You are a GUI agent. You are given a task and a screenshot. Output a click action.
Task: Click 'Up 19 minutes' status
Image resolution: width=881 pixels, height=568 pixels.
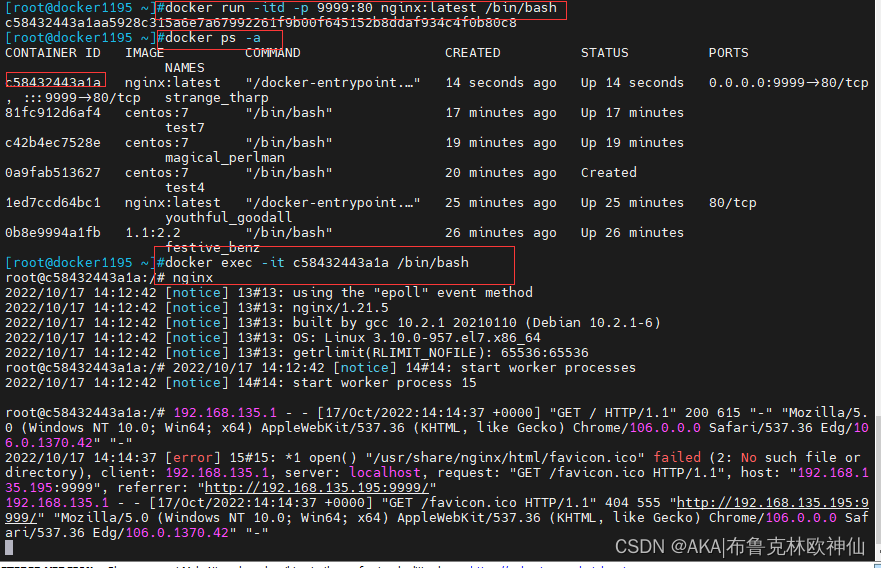click(632, 143)
